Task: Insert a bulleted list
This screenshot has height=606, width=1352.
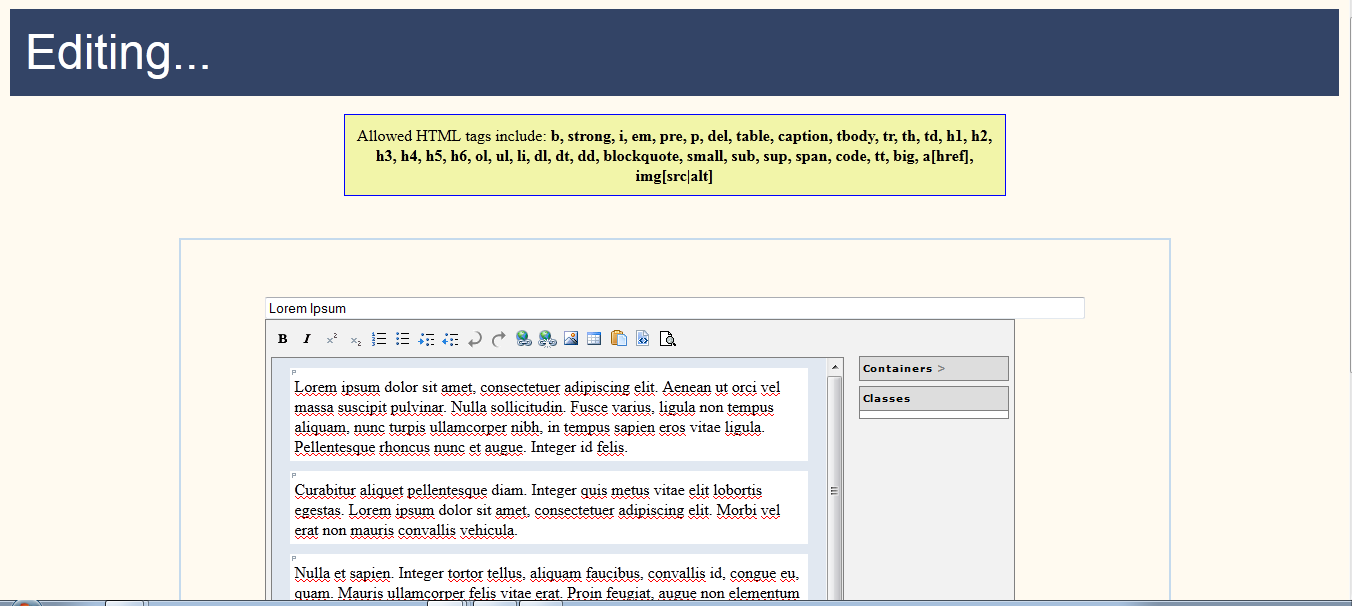Action: [x=403, y=338]
